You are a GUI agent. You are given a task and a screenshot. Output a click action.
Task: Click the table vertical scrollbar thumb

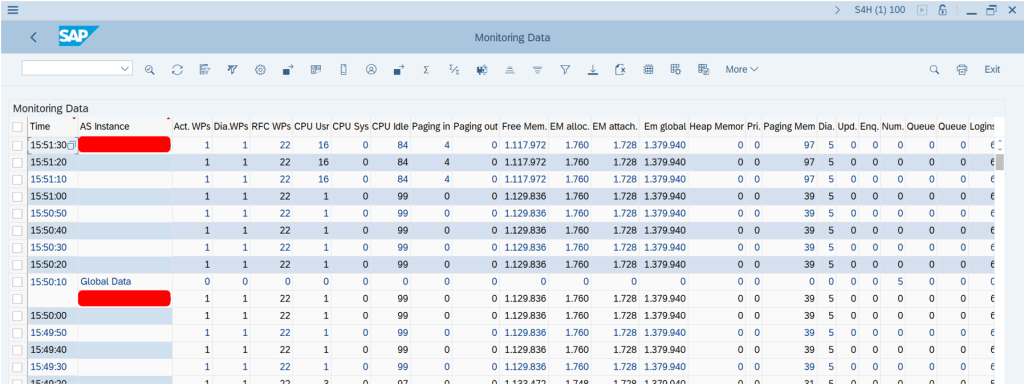click(999, 162)
